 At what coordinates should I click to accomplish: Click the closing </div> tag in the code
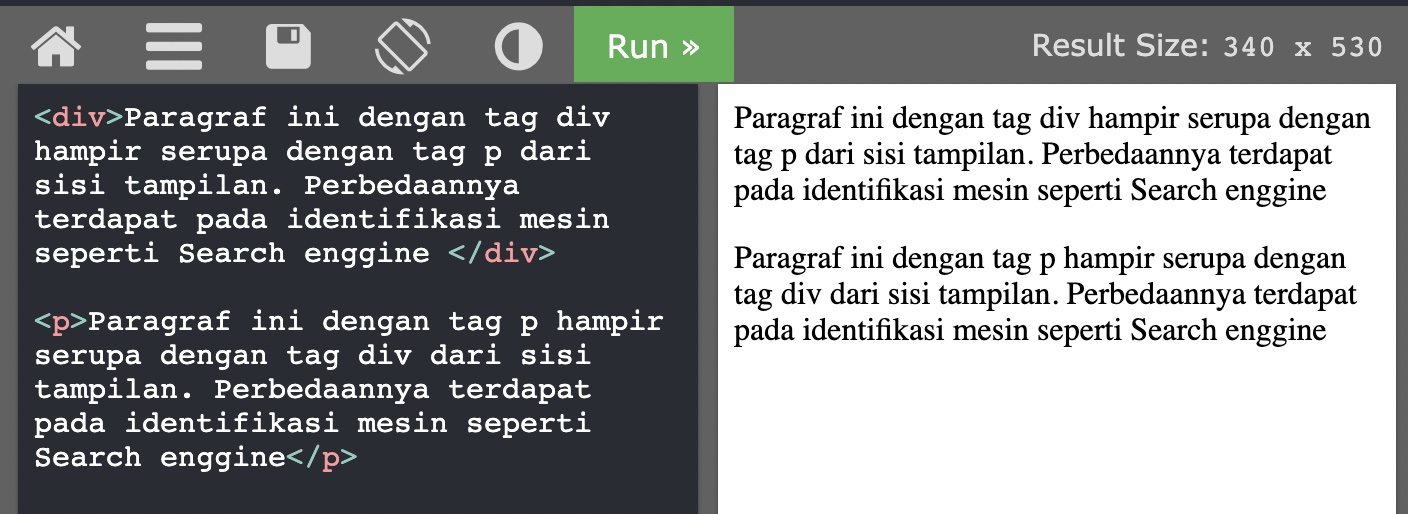click(501, 254)
